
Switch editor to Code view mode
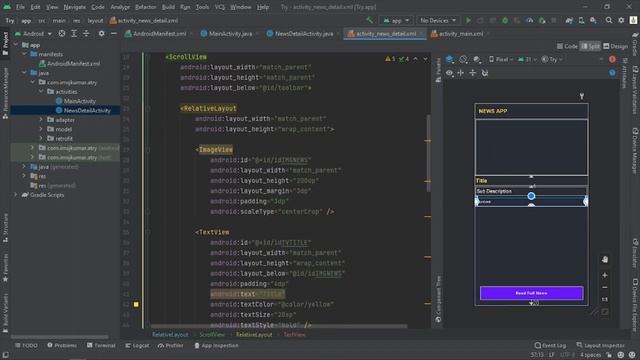click(567, 46)
